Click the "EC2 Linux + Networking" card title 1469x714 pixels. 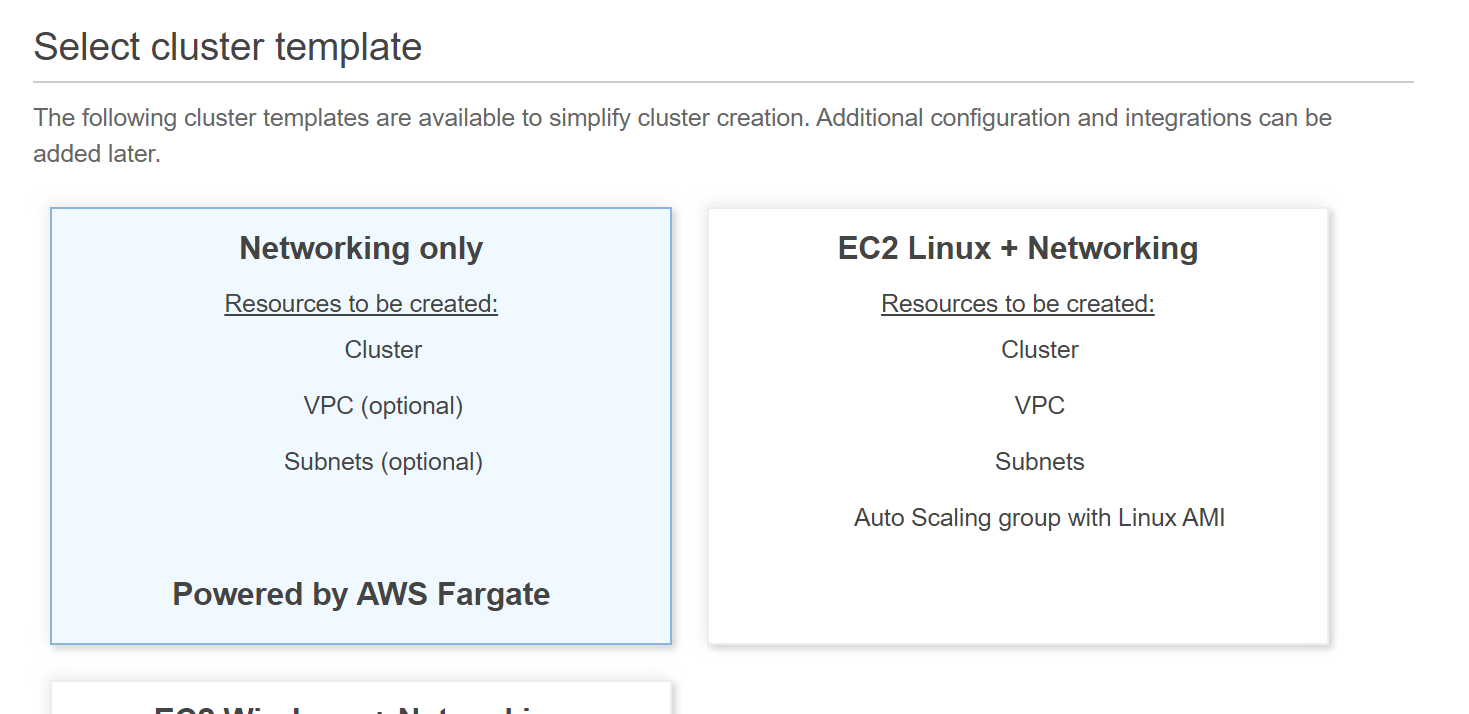click(1018, 248)
